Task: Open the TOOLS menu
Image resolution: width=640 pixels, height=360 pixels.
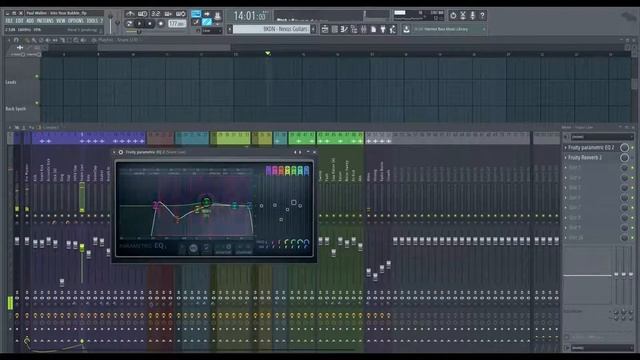Action: [92, 20]
